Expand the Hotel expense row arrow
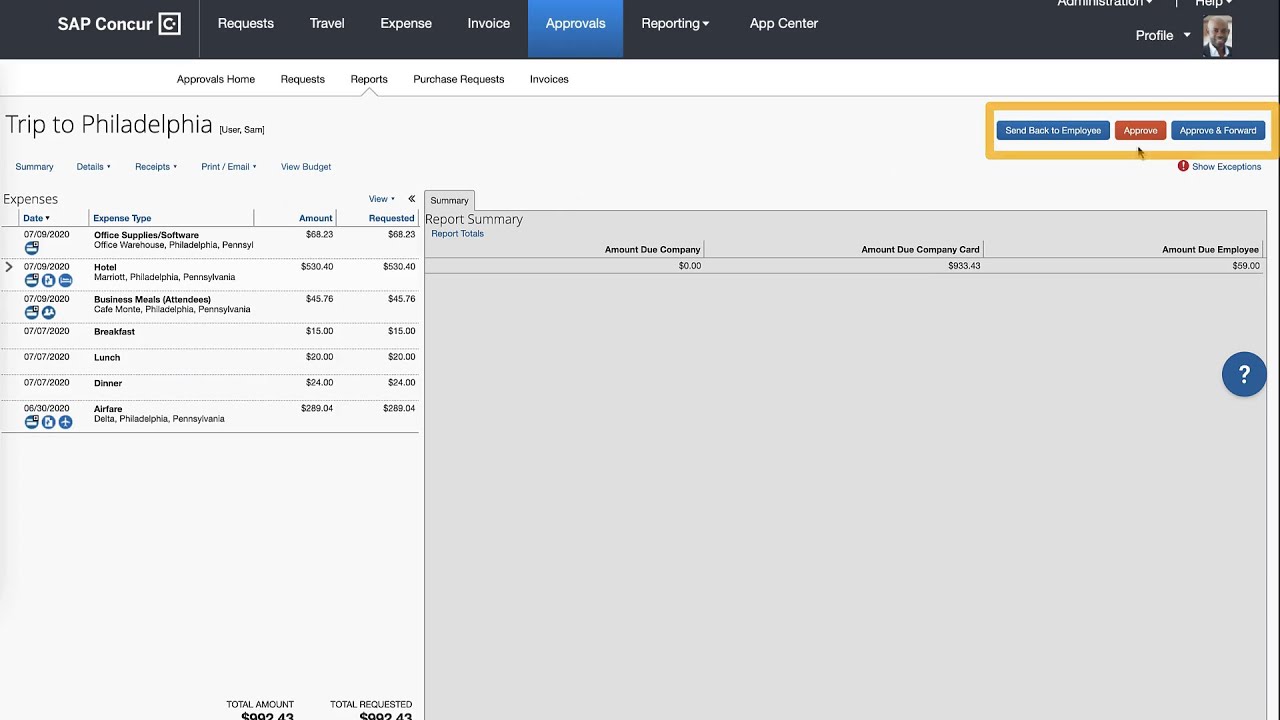The image size is (1280, 720). click(x=9, y=267)
